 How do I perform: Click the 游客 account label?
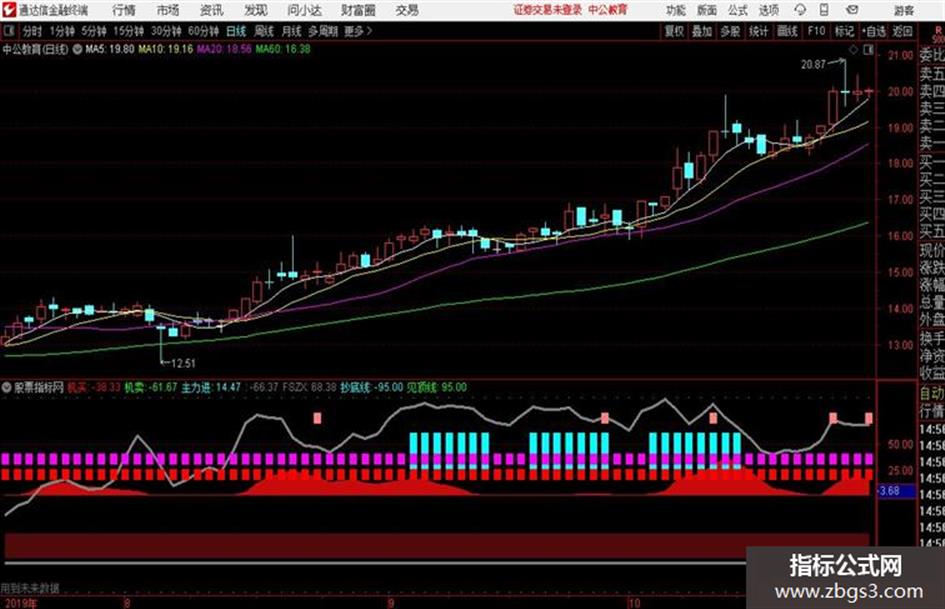[903, 10]
